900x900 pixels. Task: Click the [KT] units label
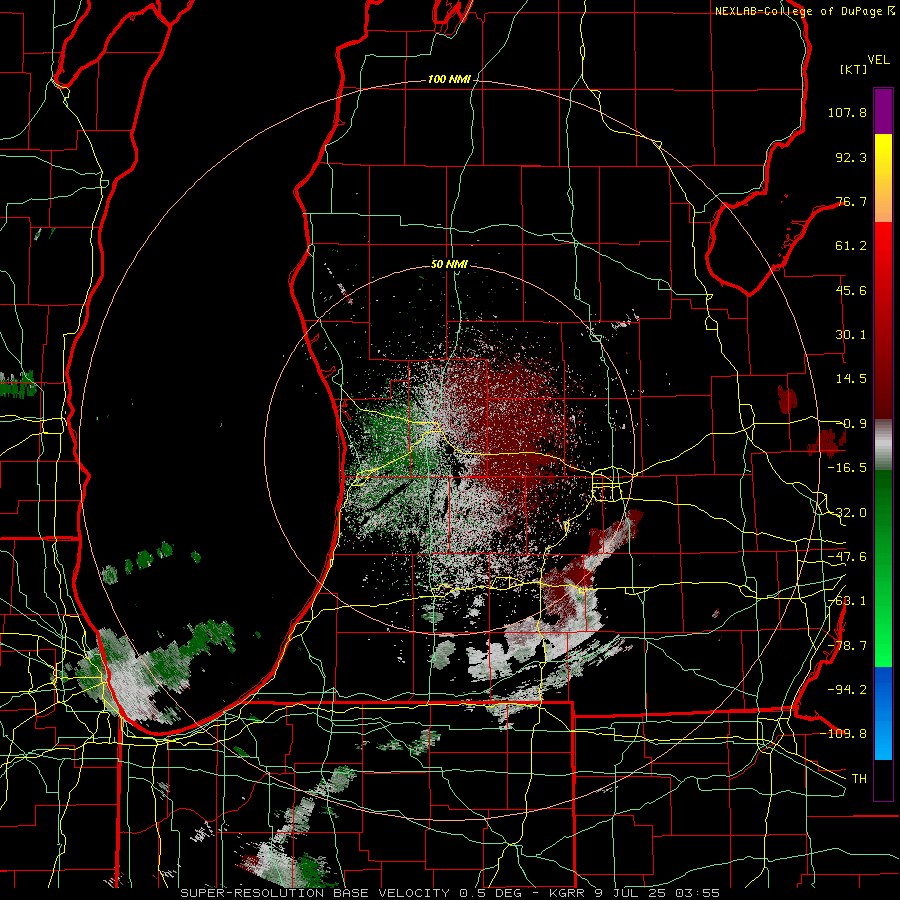tap(854, 69)
